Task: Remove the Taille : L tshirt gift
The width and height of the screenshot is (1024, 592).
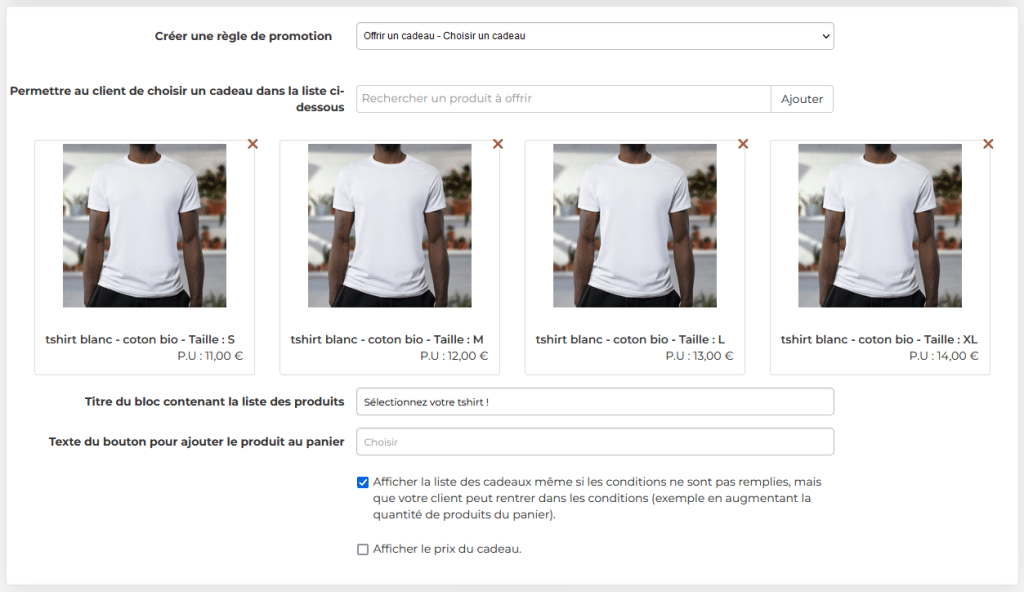Action: (x=743, y=144)
